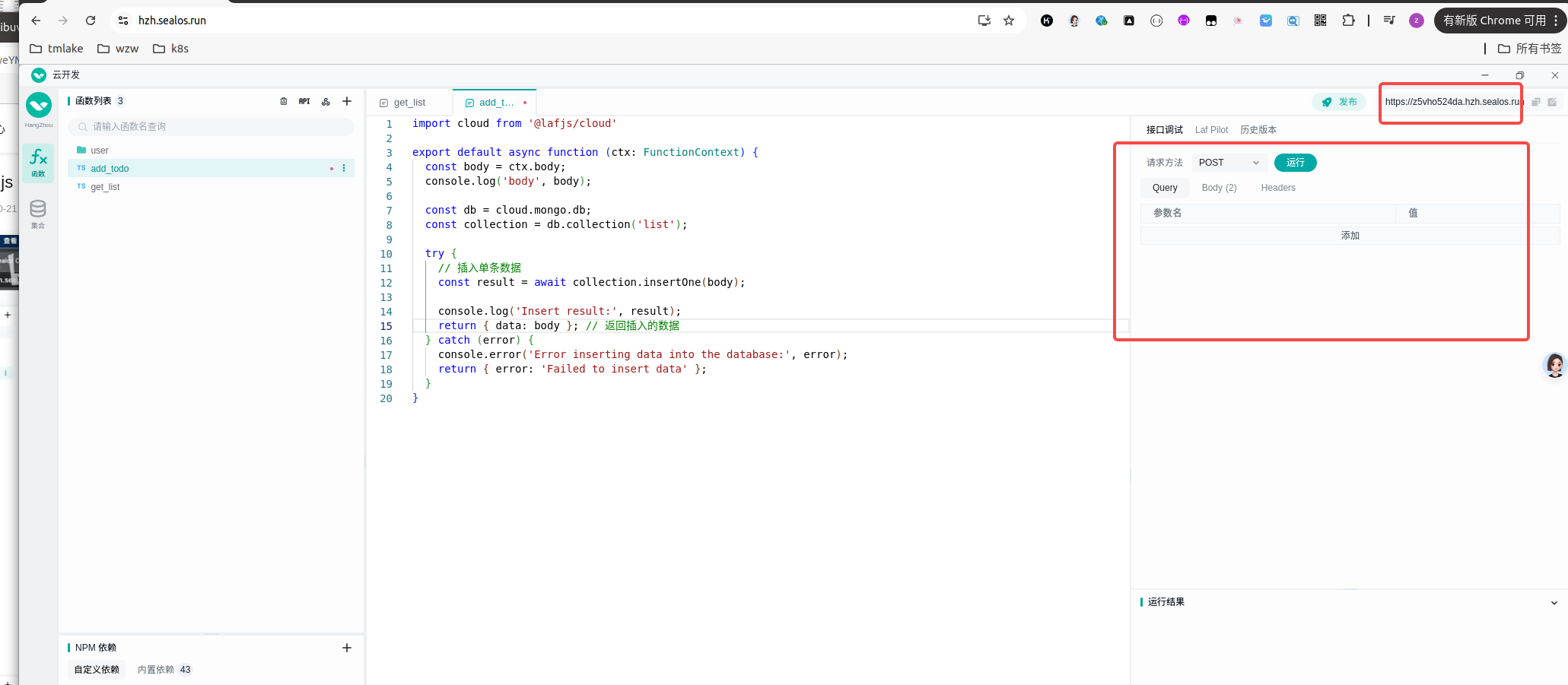The image size is (1568, 685).
Task: Click the 发布 publish button
Action: pyautogui.click(x=1339, y=102)
